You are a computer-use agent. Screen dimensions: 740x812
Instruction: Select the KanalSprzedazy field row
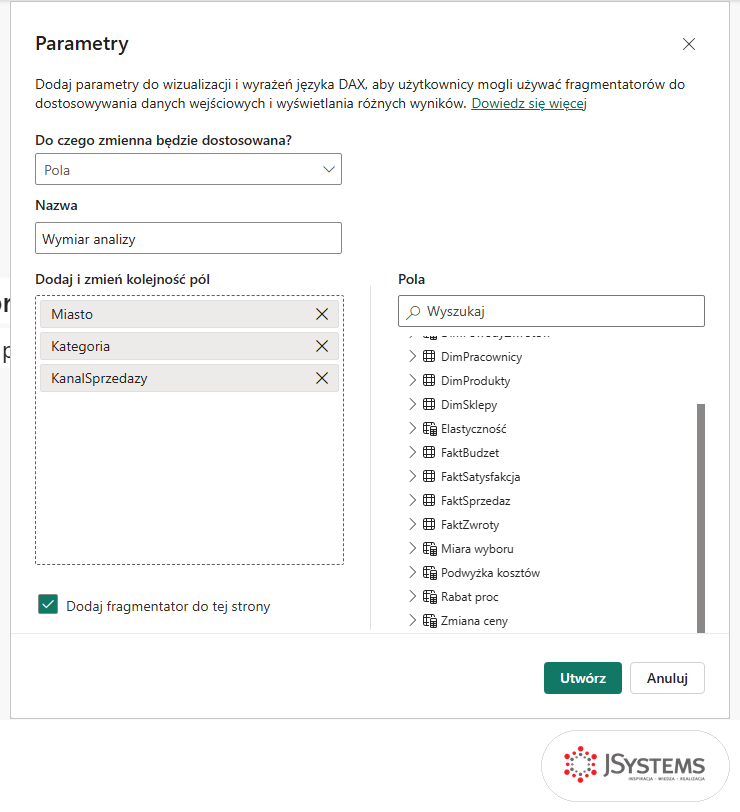pyautogui.click(x=190, y=379)
